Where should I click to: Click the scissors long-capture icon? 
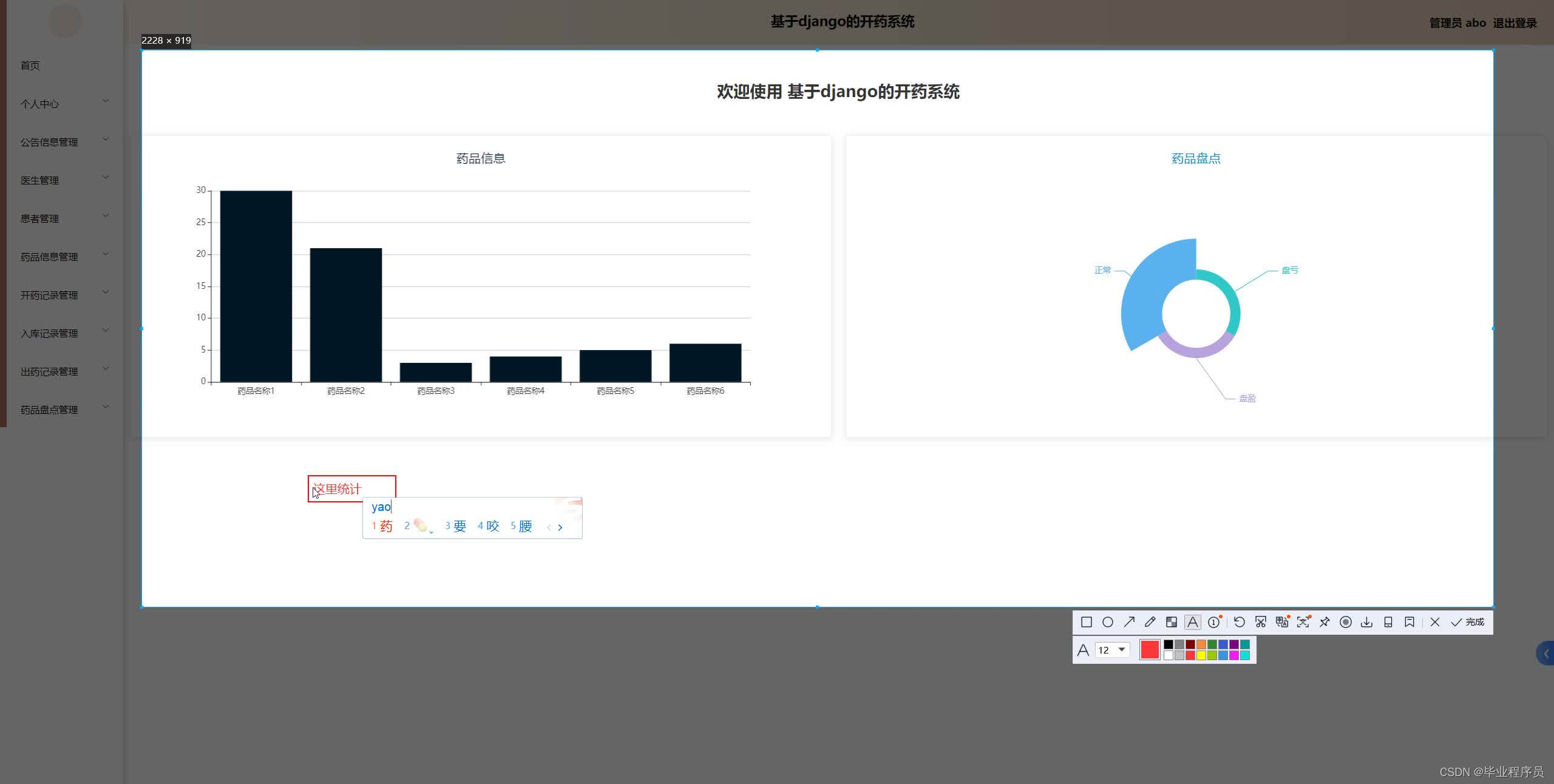(1261, 622)
